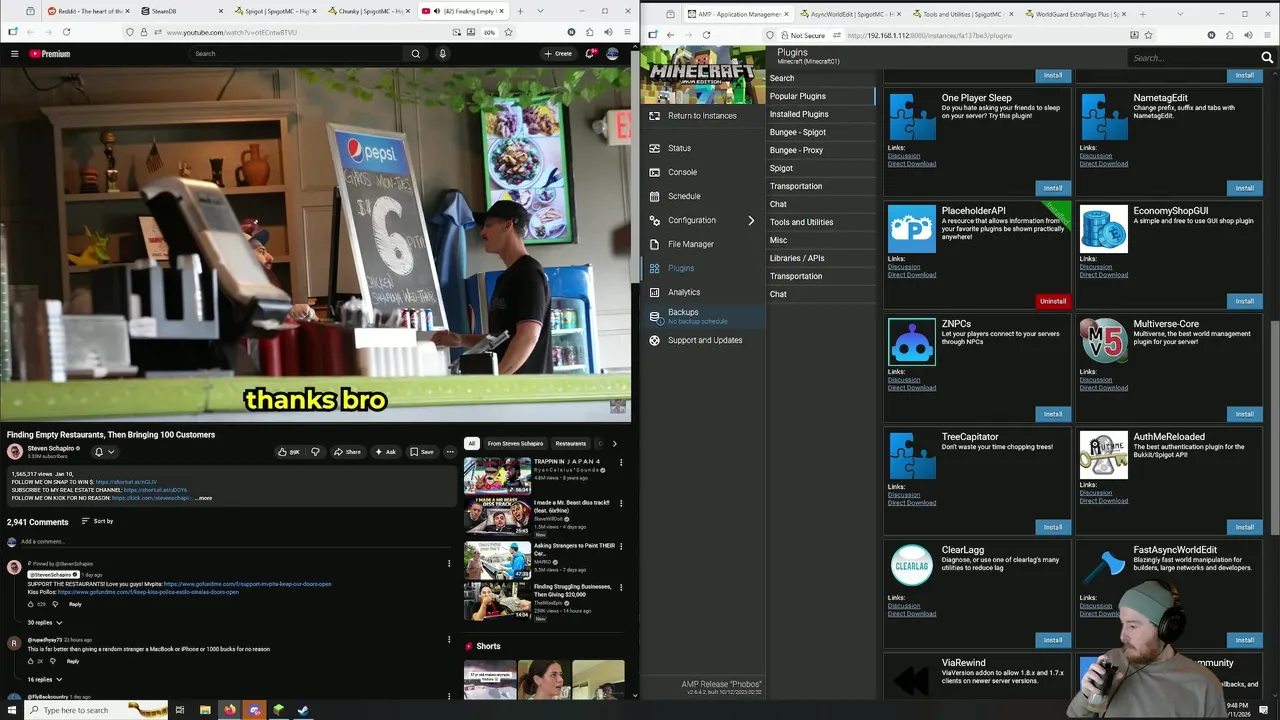Open TRAPPIN IN JAPAN 4 thumbnail
1280x720 pixels.
point(497,475)
